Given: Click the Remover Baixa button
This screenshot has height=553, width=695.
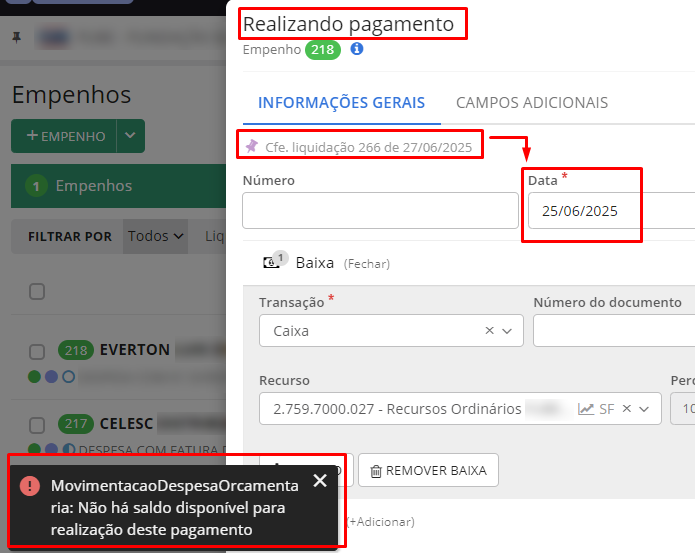Looking at the screenshot, I should [428, 470].
